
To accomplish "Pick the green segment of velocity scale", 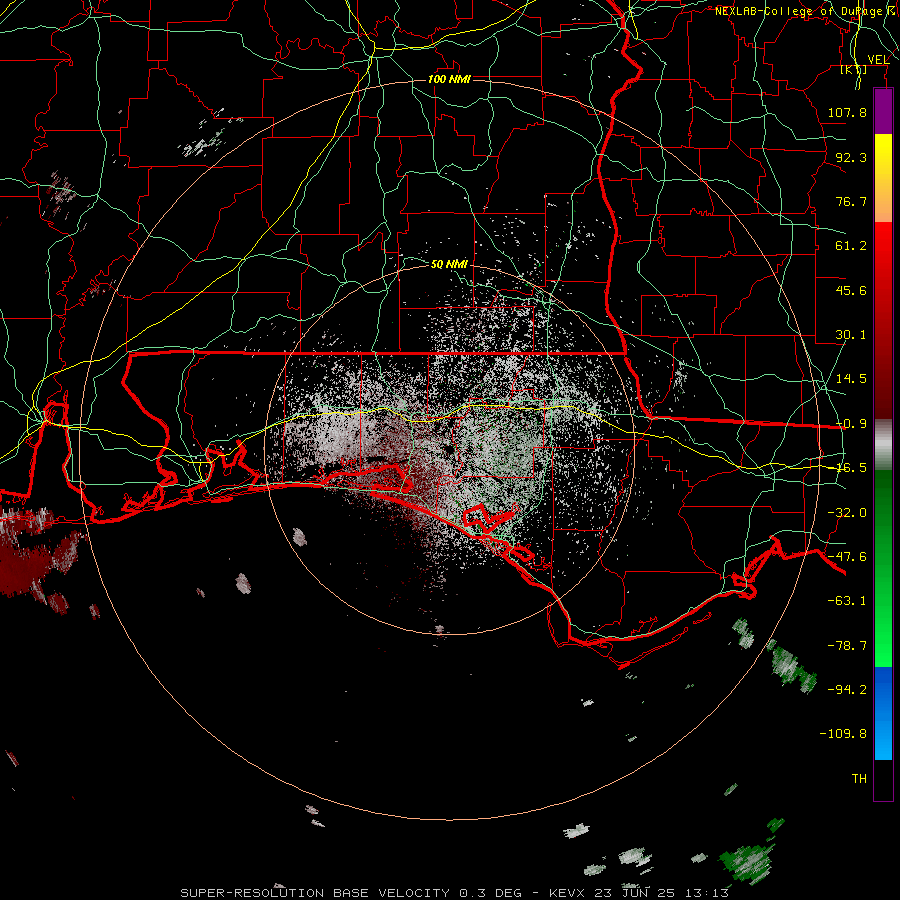I will 883,568.
